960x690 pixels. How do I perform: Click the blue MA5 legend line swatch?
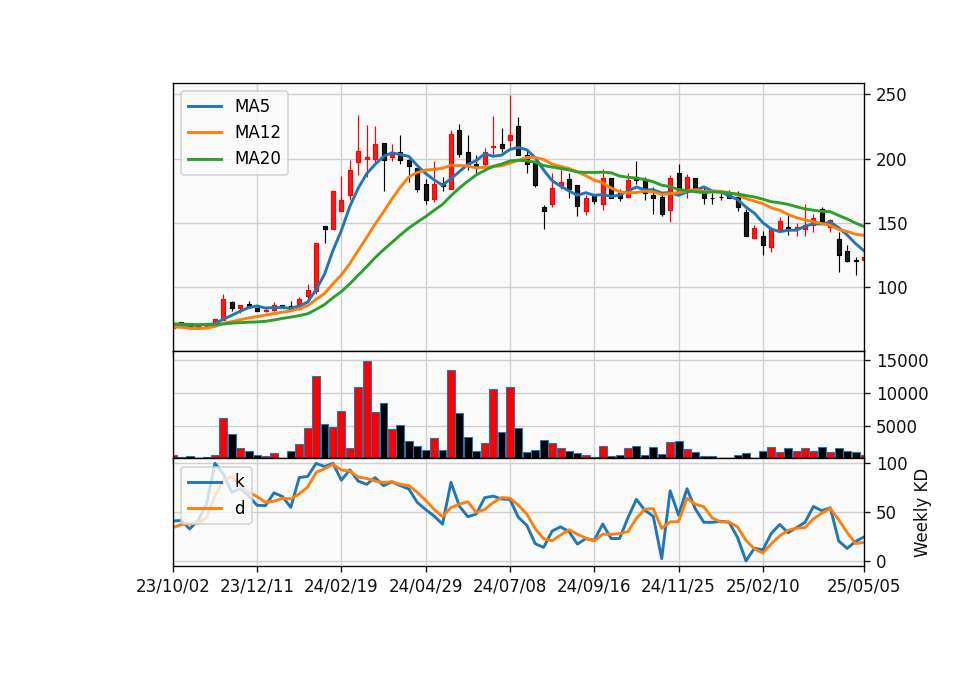tap(205, 107)
